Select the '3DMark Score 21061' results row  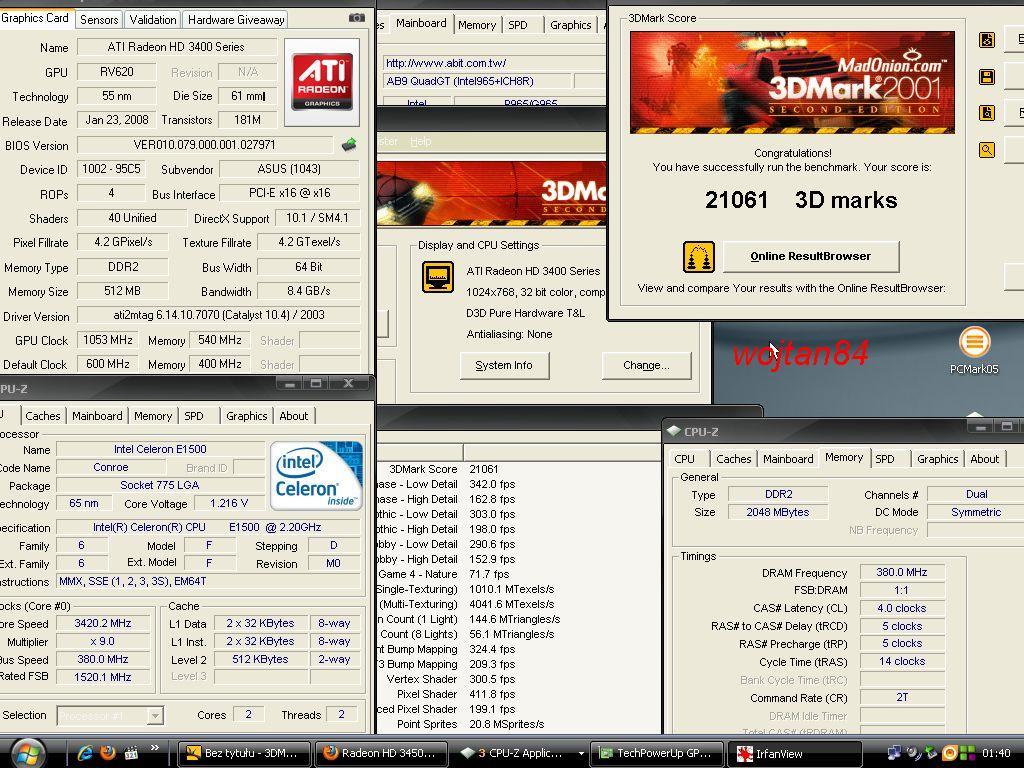519,470
